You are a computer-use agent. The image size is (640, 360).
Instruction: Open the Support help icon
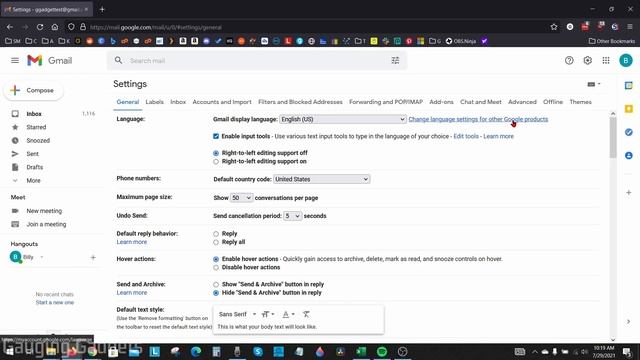(x=569, y=60)
